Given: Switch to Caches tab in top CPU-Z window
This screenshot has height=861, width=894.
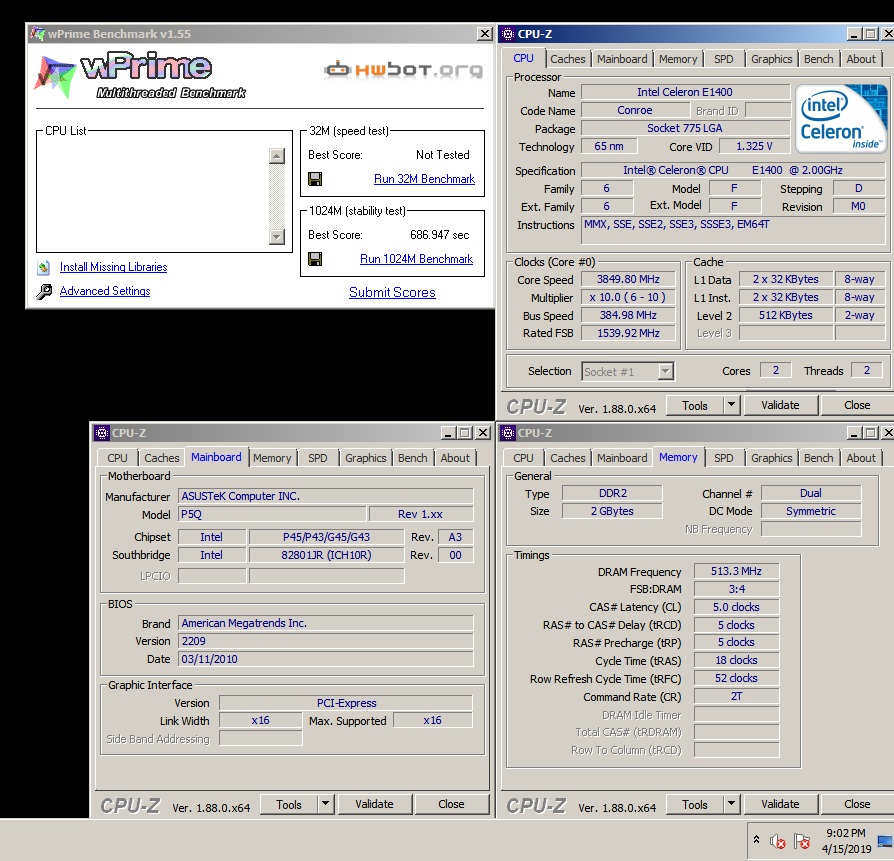Looking at the screenshot, I should [567, 59].
